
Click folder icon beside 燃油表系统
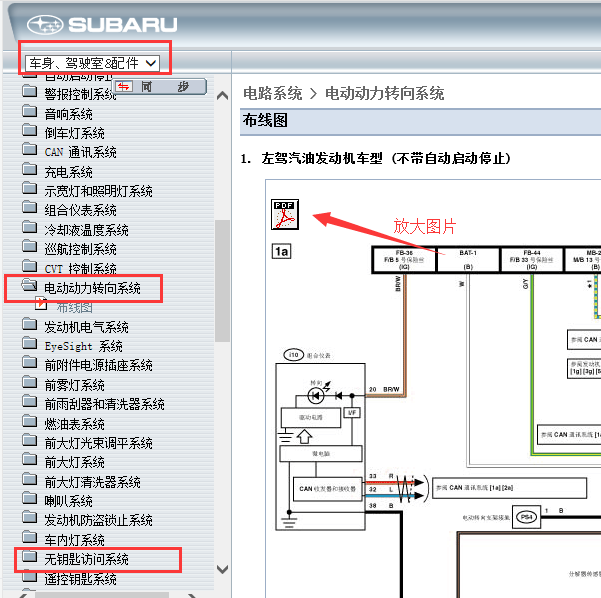click(30, 422)
